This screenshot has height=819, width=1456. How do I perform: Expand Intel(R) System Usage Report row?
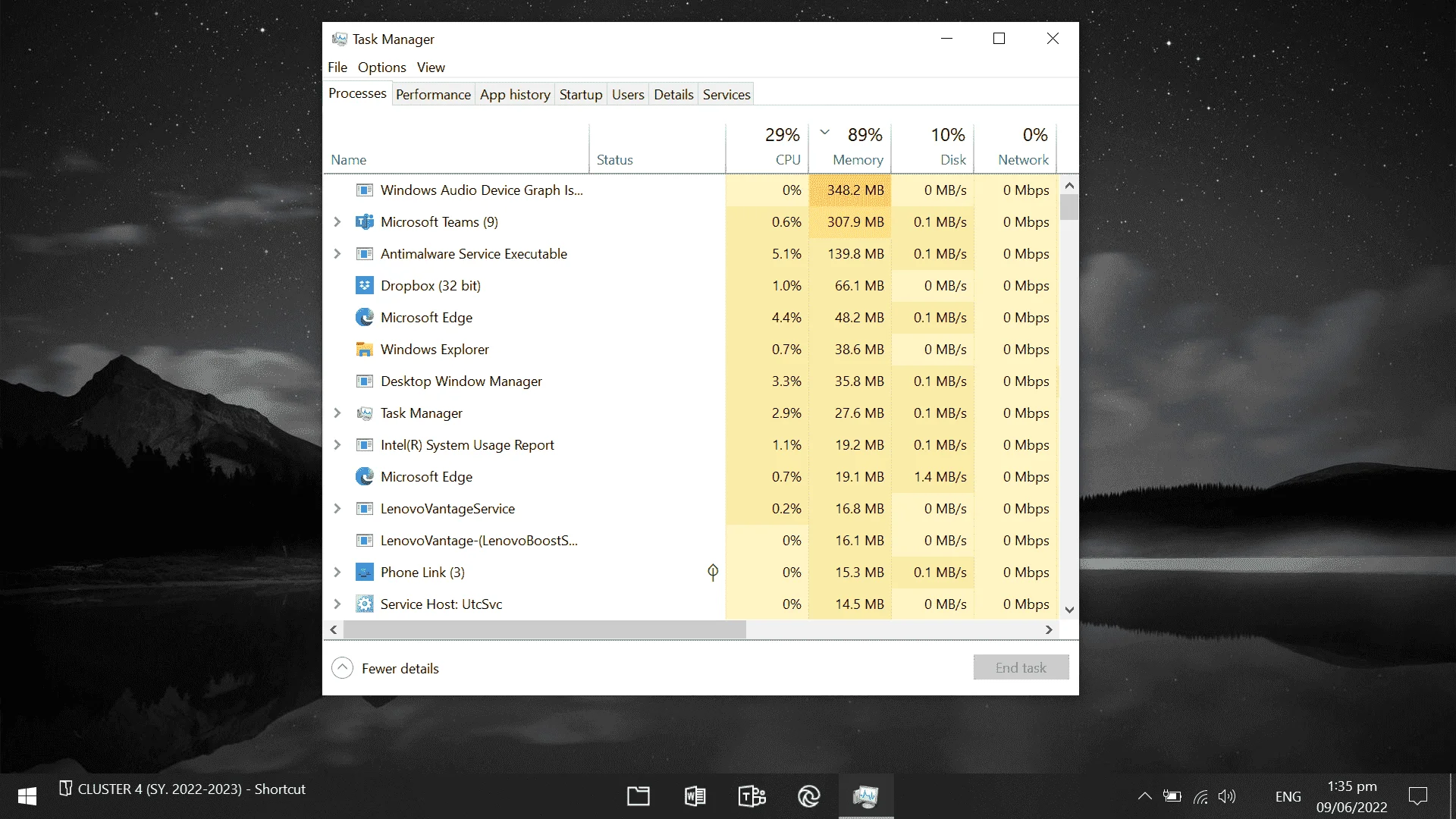337,445
